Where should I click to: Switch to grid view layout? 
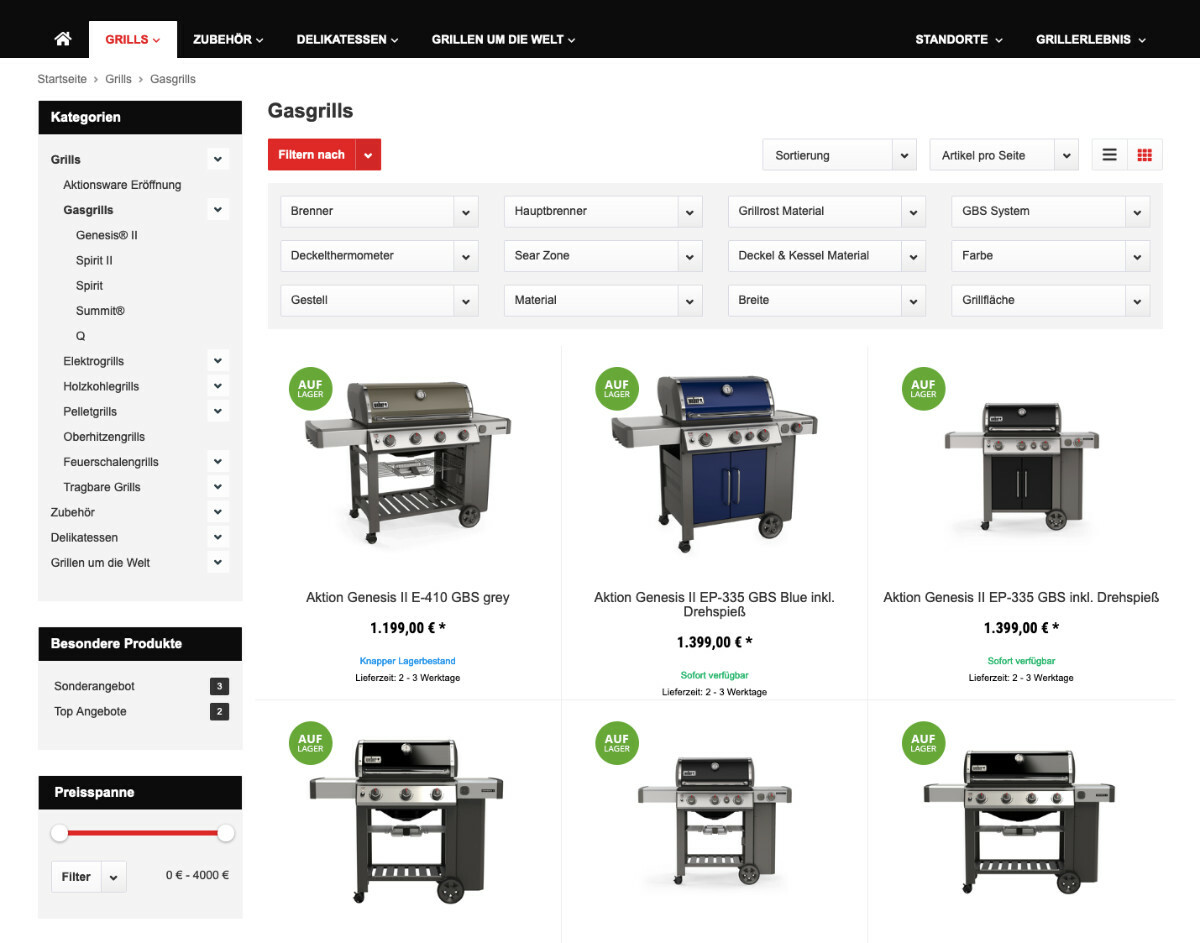pyautogui.click(x=1145, y=155)
